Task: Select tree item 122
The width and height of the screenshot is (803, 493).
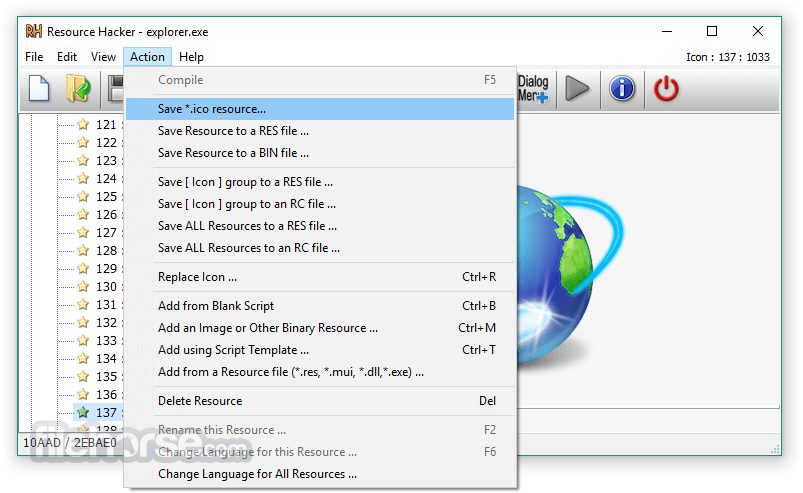Action: 107,142
